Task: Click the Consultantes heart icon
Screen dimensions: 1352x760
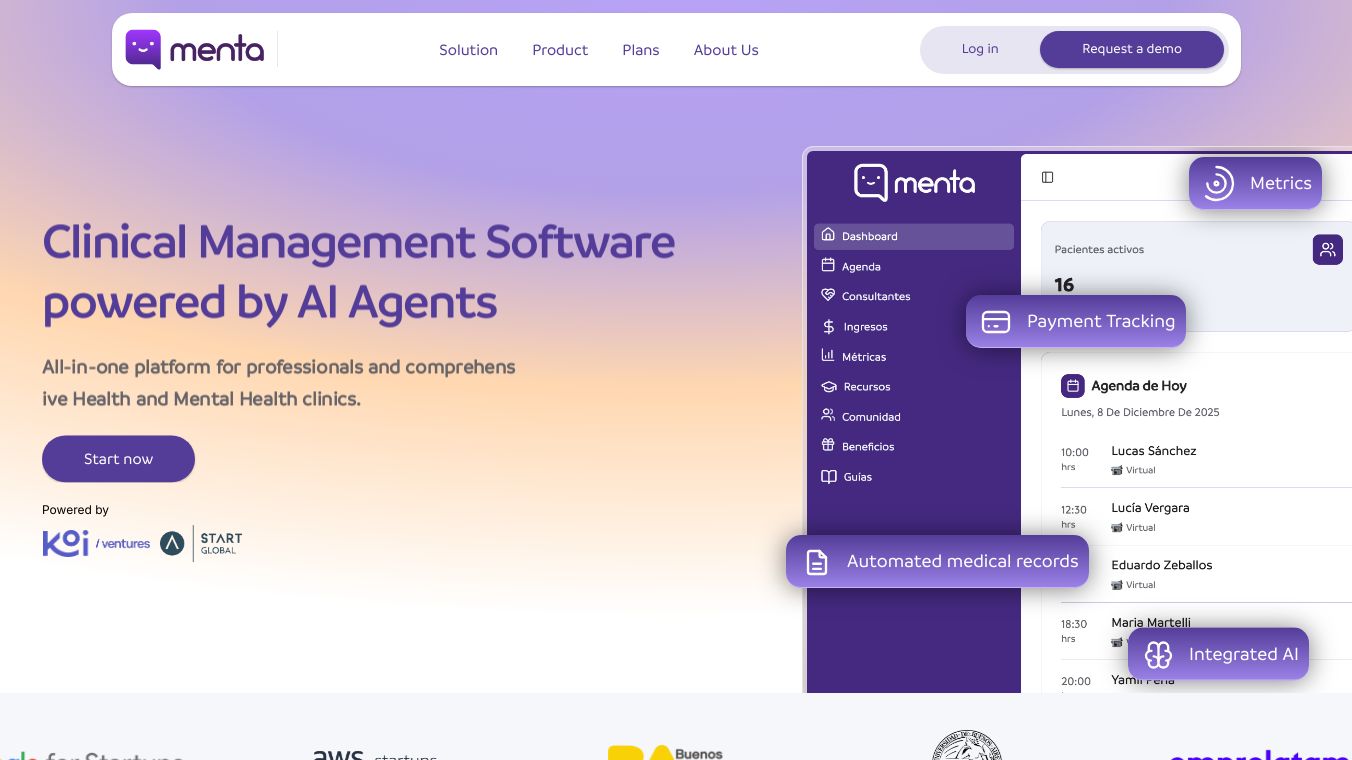Action: [828, 296]
